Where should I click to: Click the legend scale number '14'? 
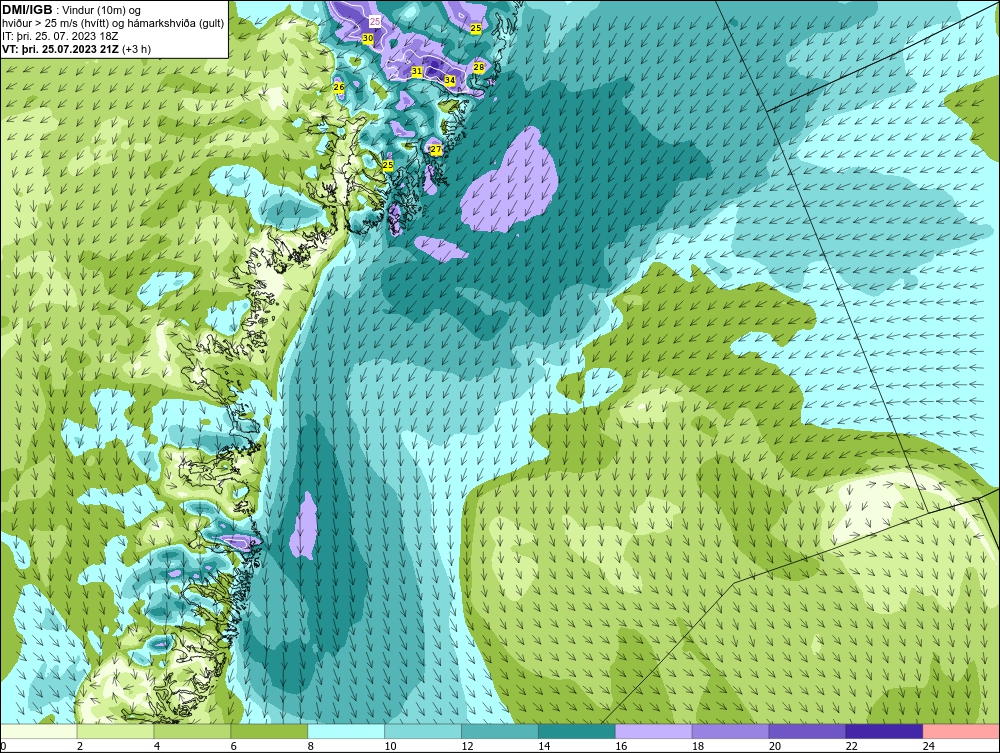pos(544,746)
